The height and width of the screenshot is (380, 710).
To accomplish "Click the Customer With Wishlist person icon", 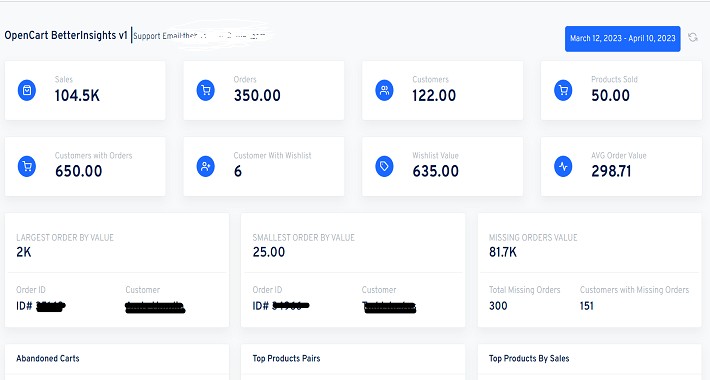I will pos(206,166).
